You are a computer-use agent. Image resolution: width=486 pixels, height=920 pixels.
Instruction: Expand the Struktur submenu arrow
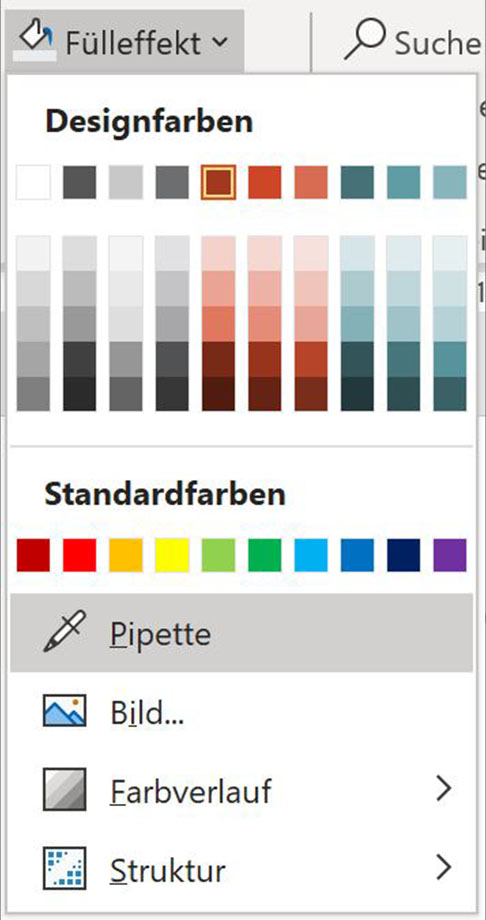pyautogui.click(x=444, y=868)
